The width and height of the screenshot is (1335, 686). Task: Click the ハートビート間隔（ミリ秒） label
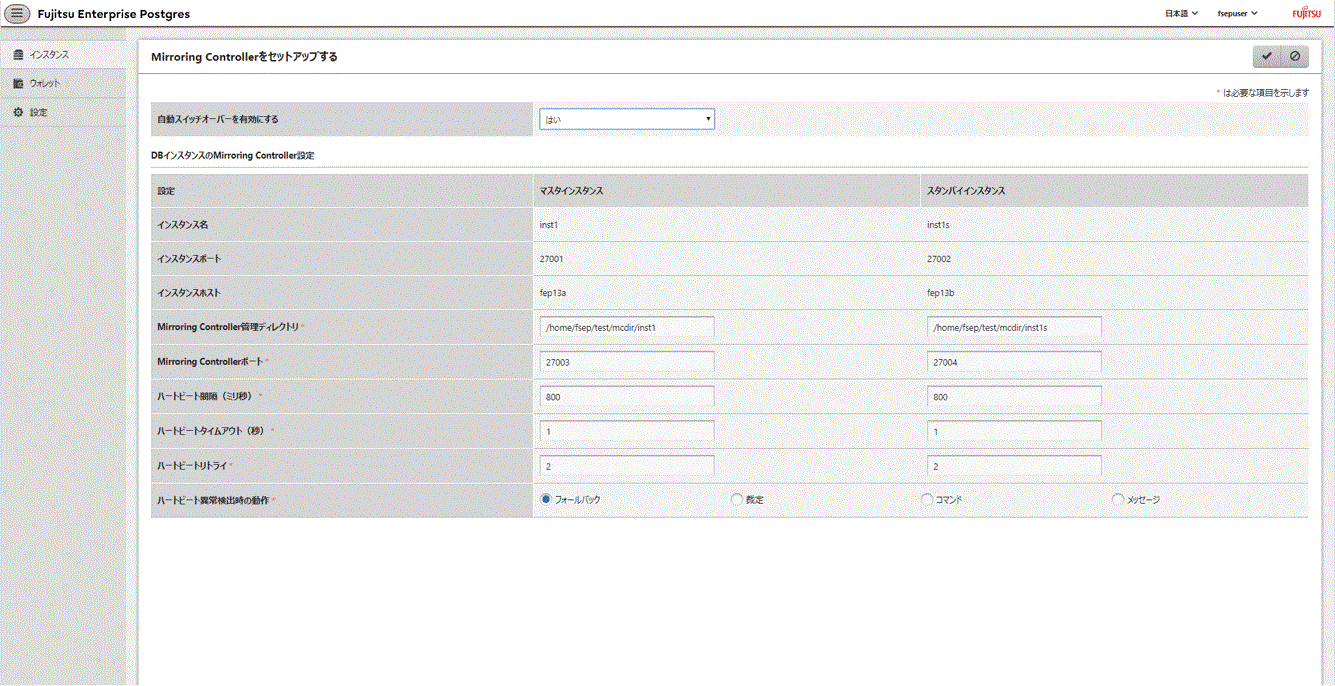(x=205, y=396)
